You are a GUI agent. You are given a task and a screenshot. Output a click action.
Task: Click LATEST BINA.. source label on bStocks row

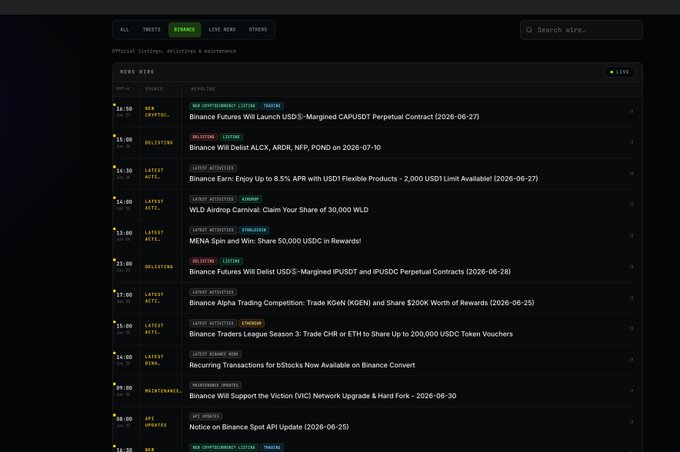pyautogui.click(x=154, y=360)
